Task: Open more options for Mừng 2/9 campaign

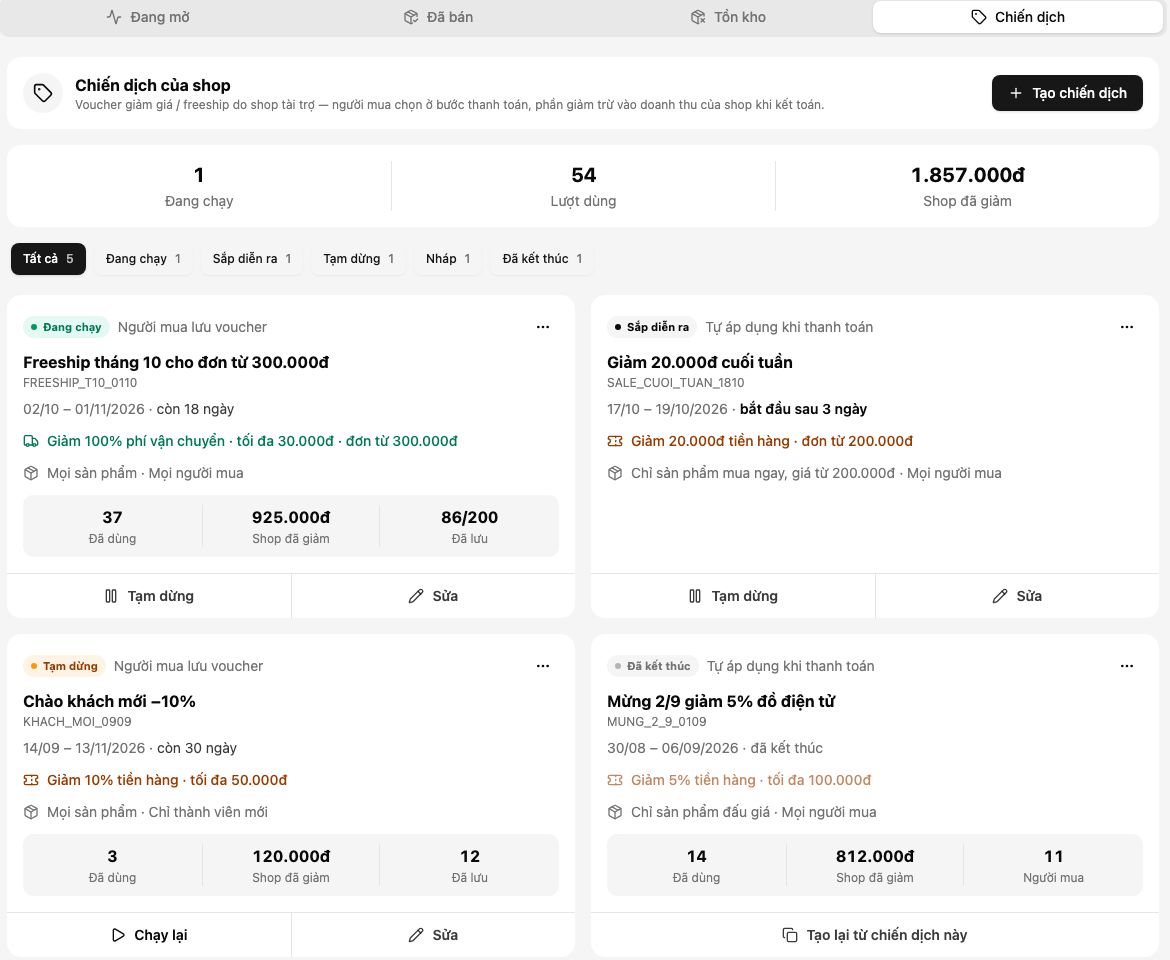Action: click(1127, 666)
